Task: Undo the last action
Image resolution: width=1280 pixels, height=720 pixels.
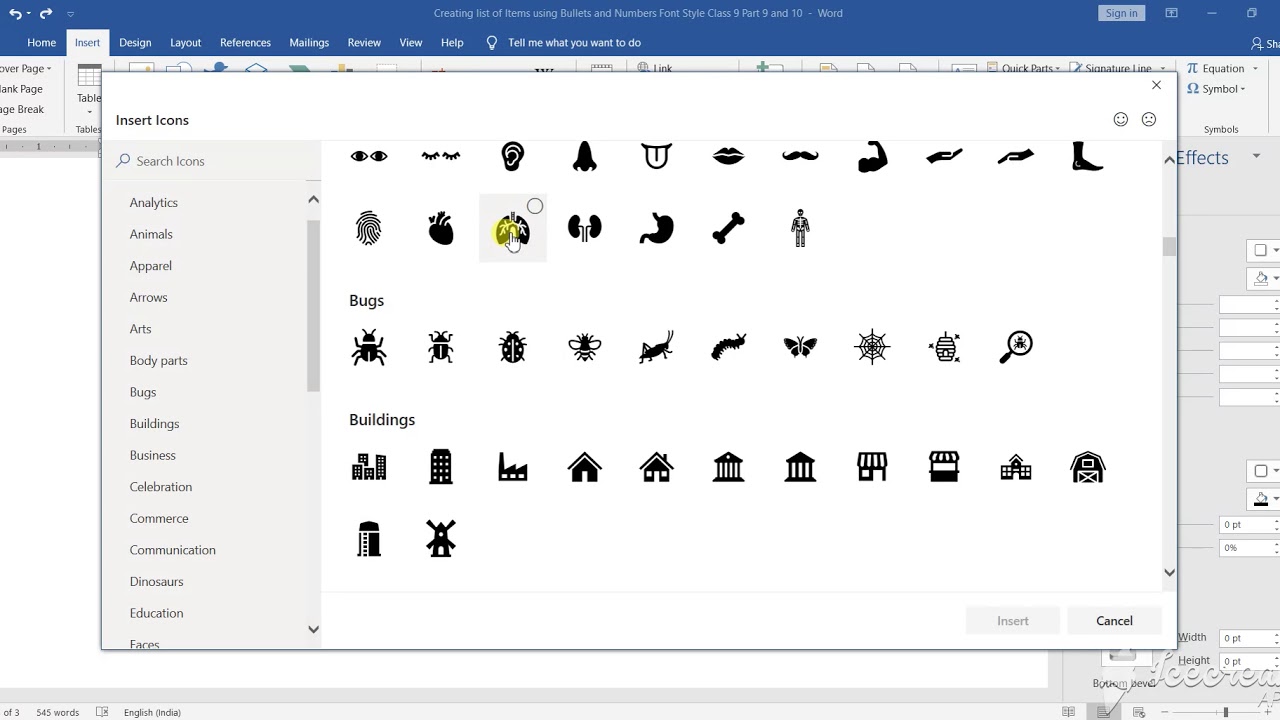Action: point(15,14)
